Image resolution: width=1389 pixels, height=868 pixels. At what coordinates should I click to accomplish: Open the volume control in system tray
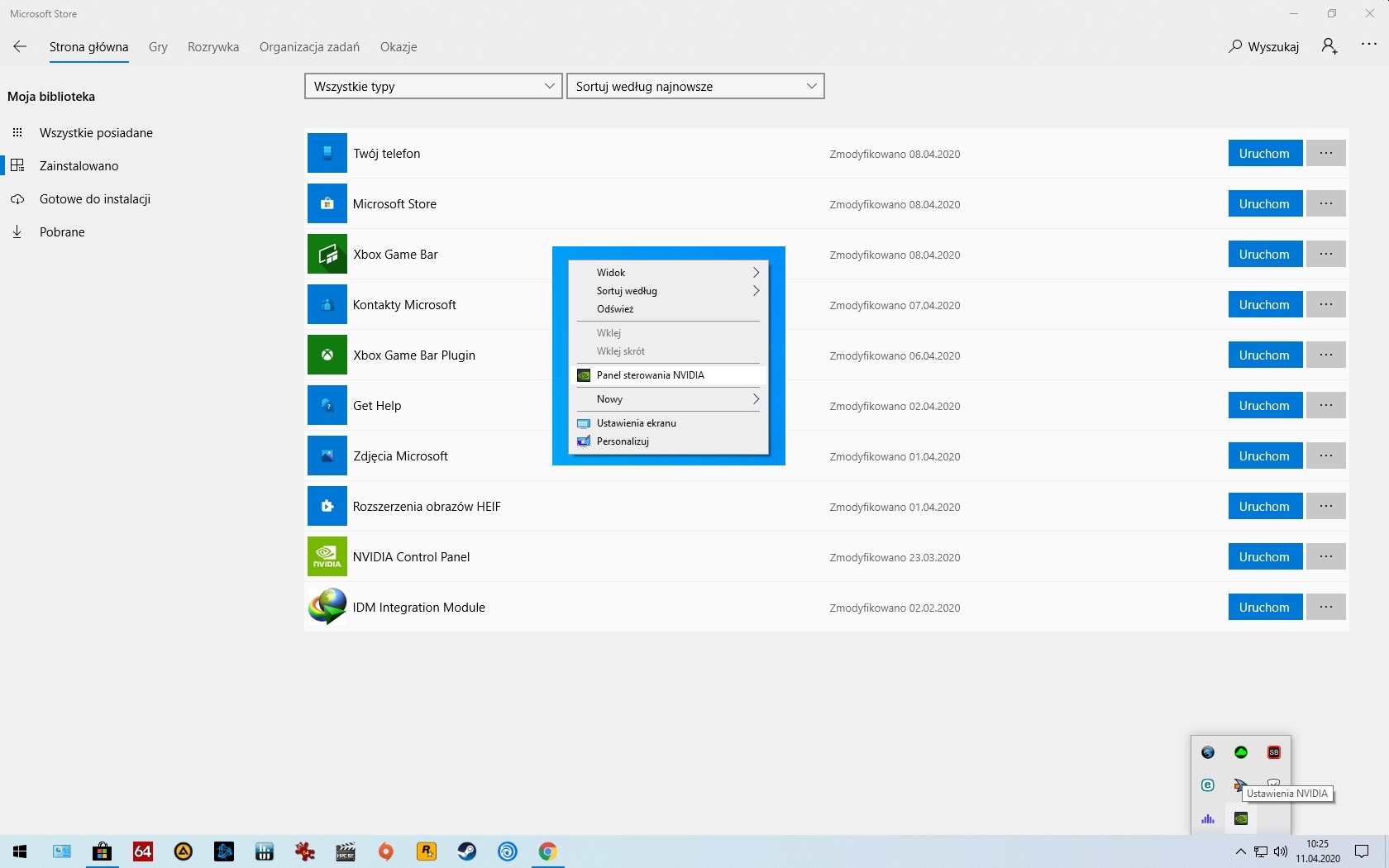point(1281,851)
